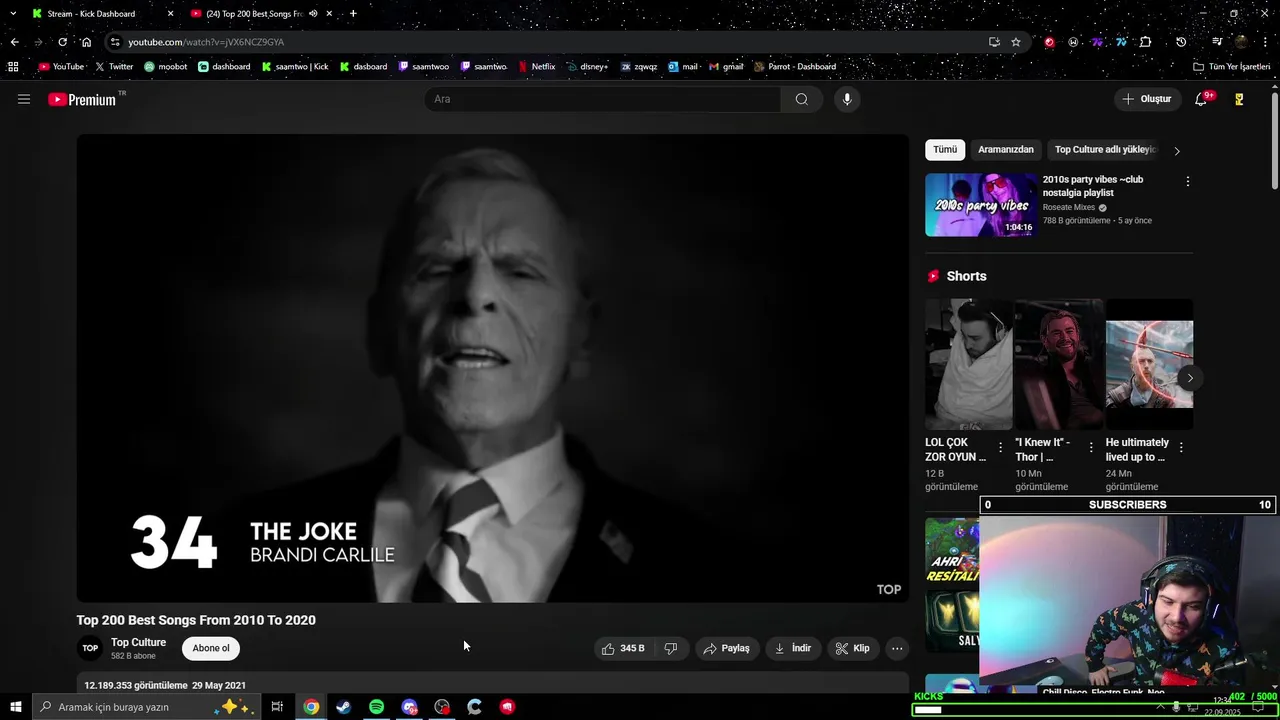Open Top Culture channel name link

click(138, 643)
